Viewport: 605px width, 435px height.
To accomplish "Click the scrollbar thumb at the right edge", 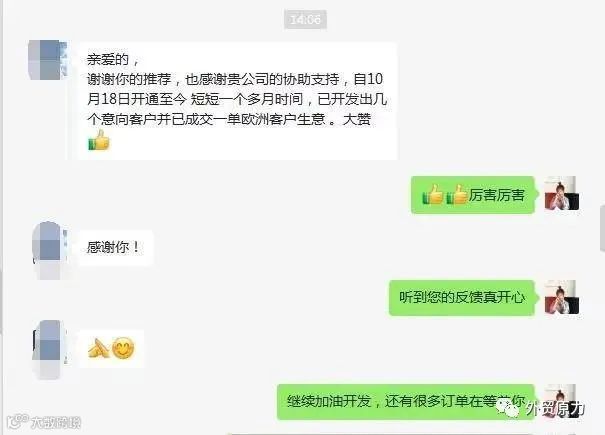I will point(603,229).
